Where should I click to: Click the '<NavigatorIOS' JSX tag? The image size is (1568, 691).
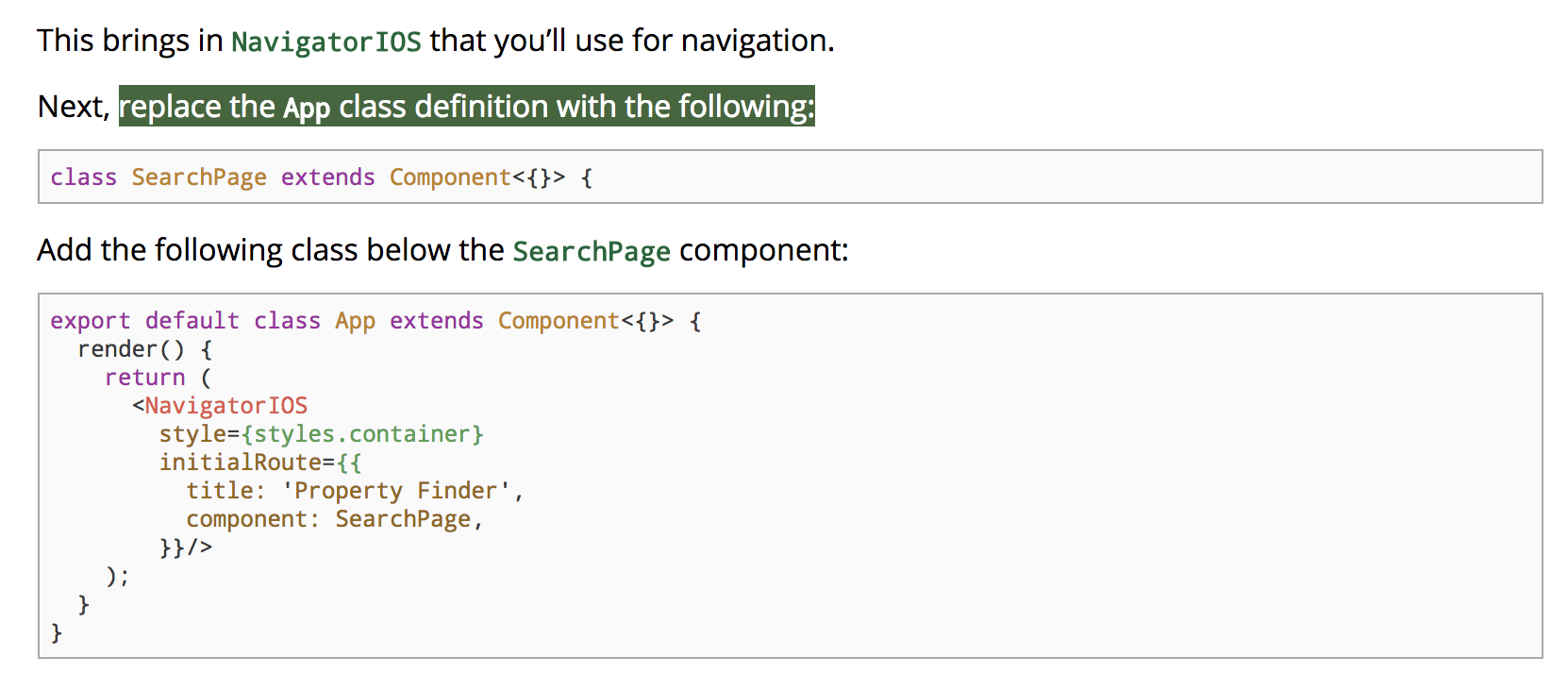pos(220,406)
